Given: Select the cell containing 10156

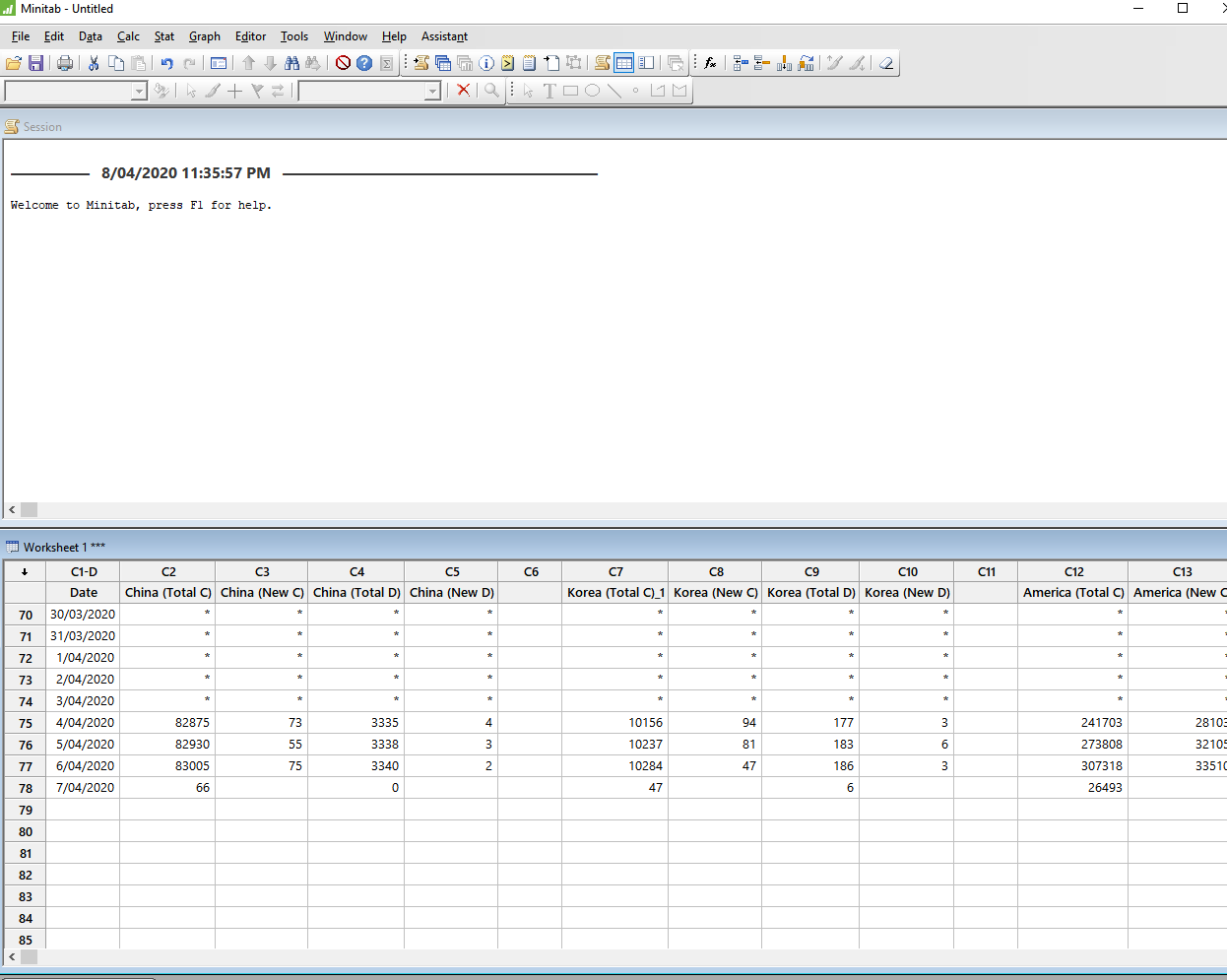Looking at the screenshot, I should coord(615,723).
